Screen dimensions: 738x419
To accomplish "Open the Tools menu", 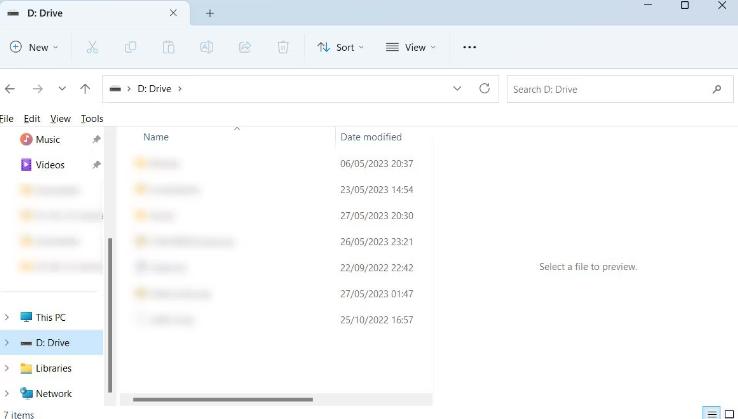I will click(92, 119).
